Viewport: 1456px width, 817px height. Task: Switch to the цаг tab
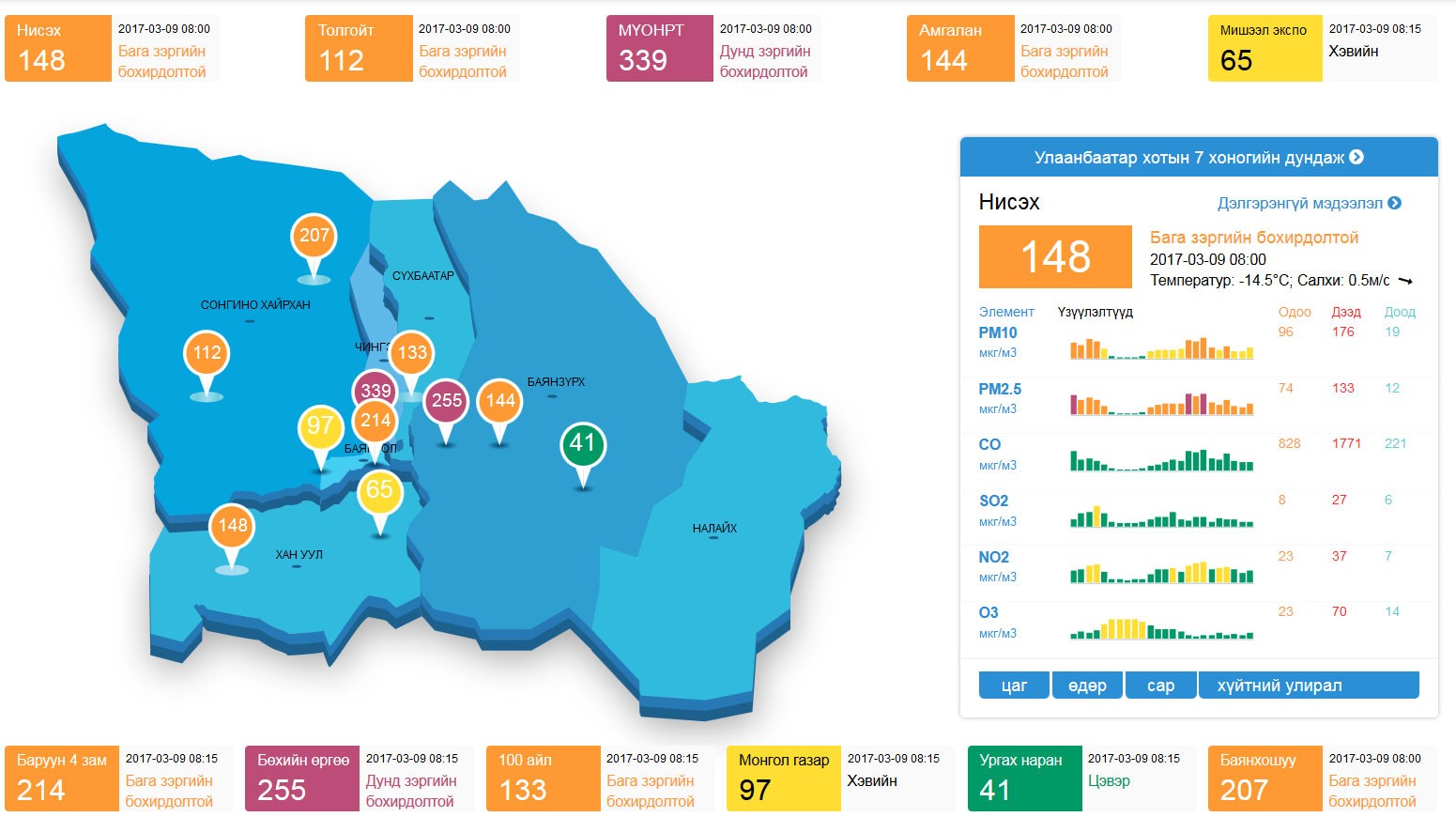(x=1014, y=686)
